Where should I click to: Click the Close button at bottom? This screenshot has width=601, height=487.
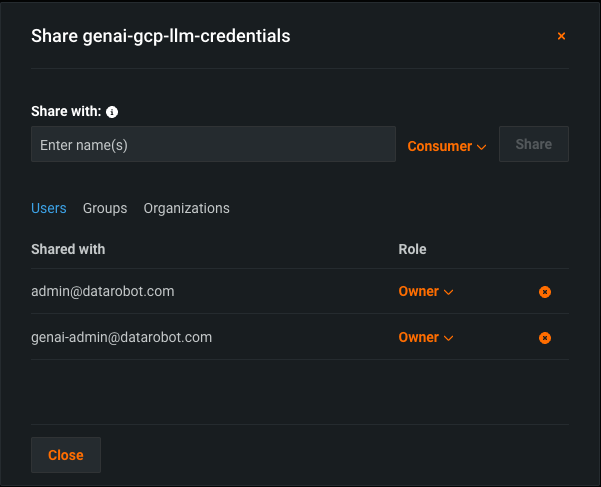coord(66,455)
